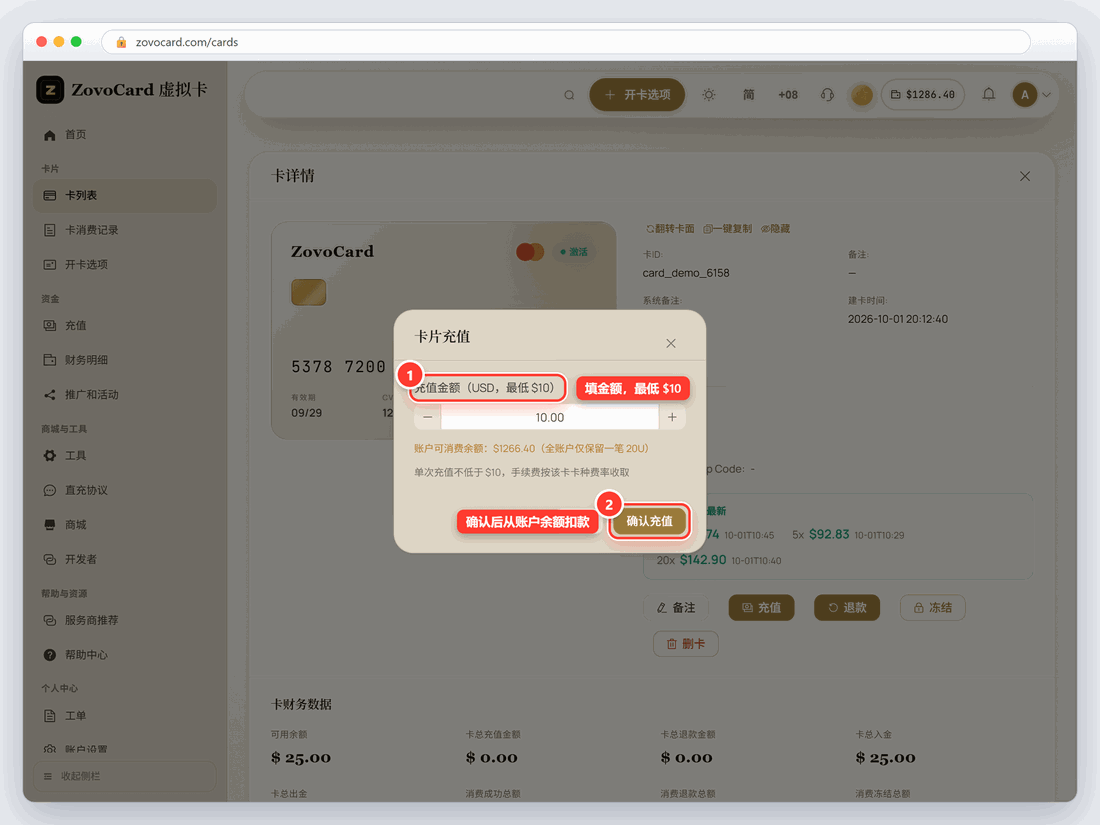Viewport: 1100px width, 825px height.
Task: Open 卡消费记录 in the sidebar
Action: [125, 230]
